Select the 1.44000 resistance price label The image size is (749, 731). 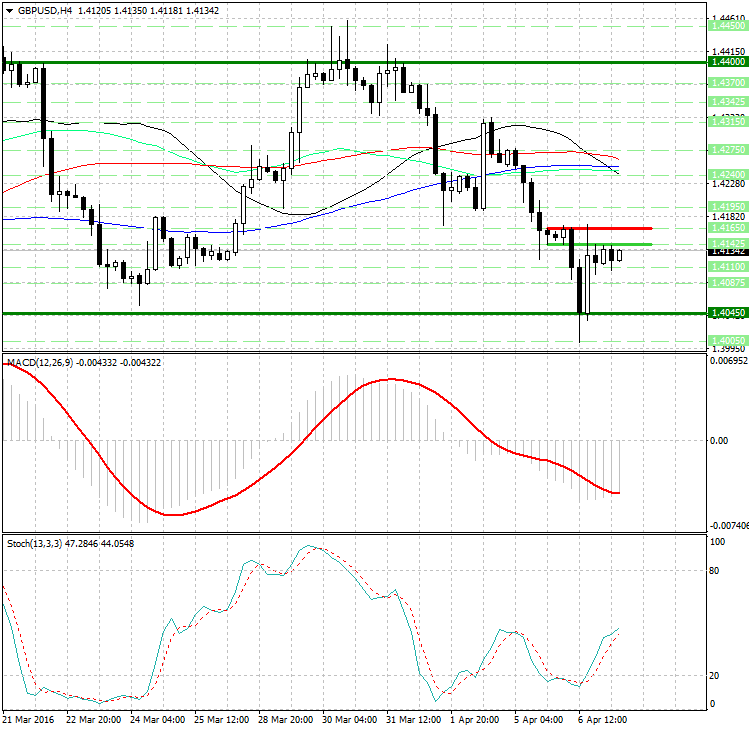[726, 62]
